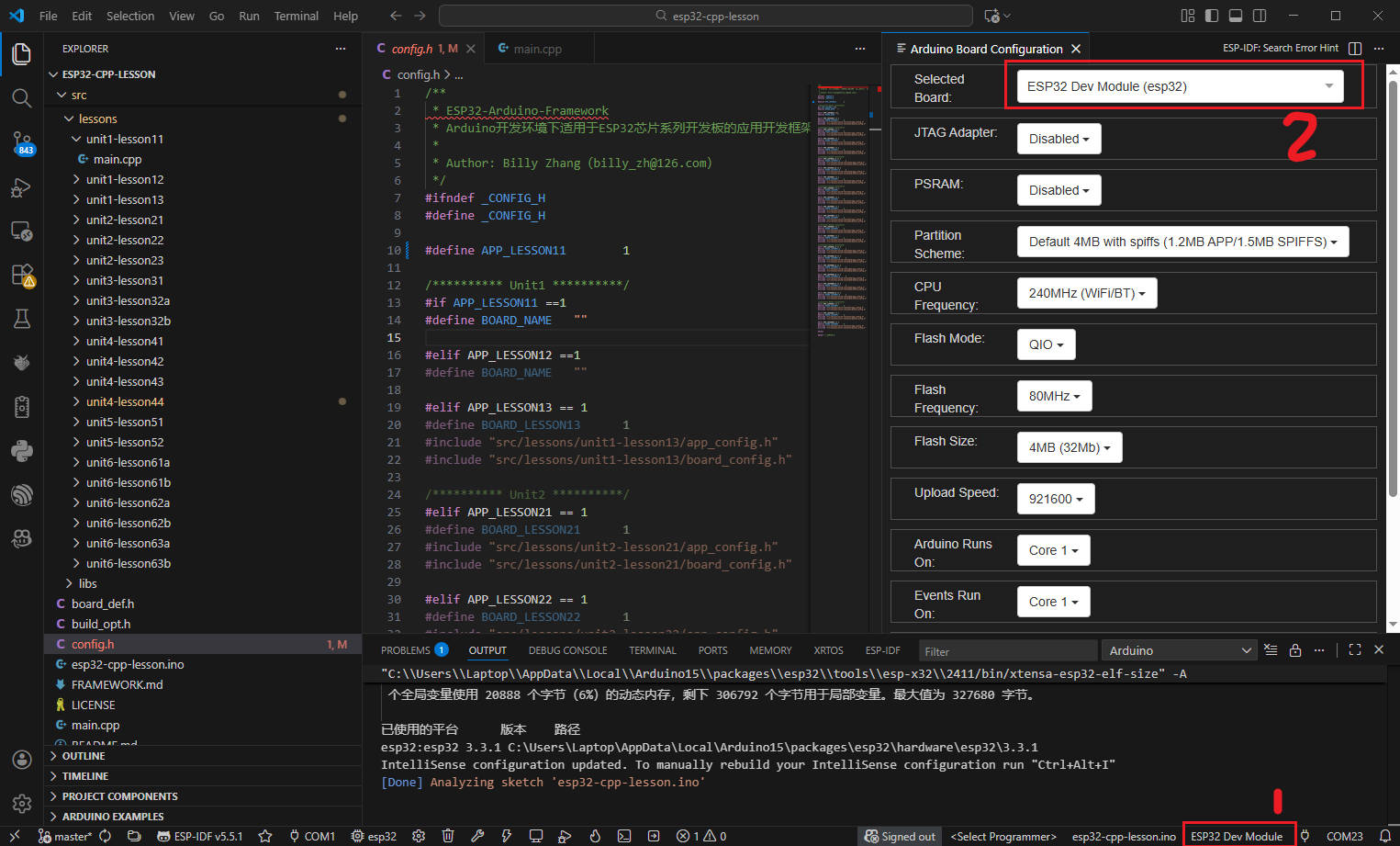The width and height of the screenshot is (1400, 846).
Task: Click the output Filter input field
Action: pyautogui.click(x=1007, y=651)
